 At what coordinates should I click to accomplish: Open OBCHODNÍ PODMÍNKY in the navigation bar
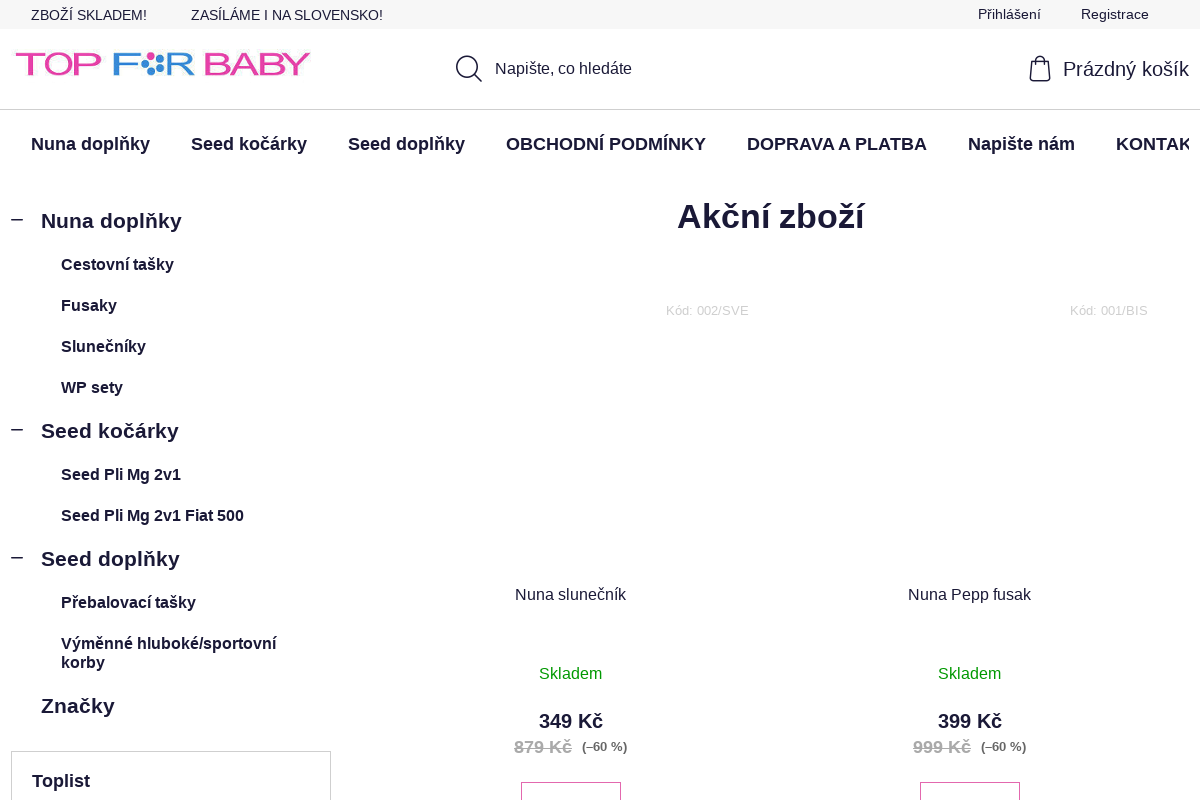click(606, 143)
